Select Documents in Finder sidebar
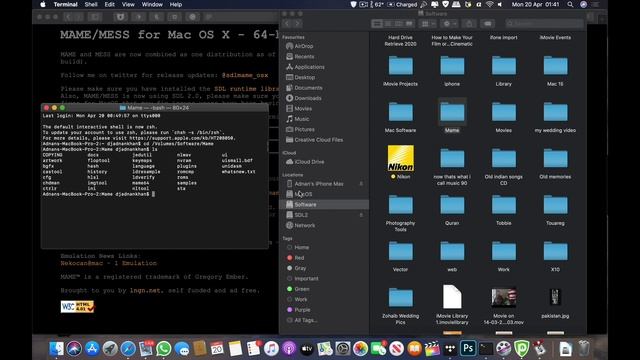The width and height of the screenshot is (640, 360). tap(308, 88)
